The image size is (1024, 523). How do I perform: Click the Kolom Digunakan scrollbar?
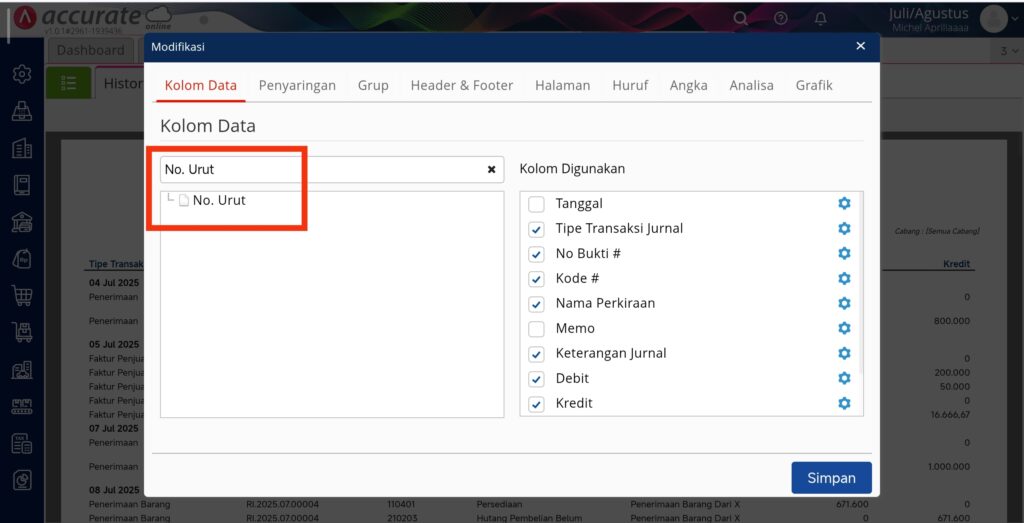862,282
